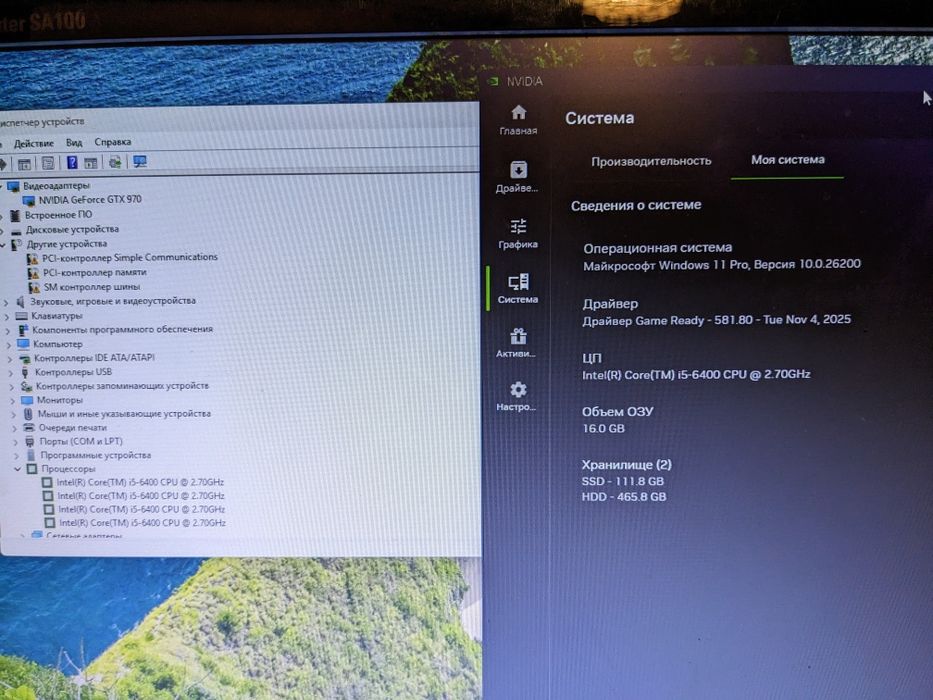Click the Мониторы monitor icon
This screenshot has width=933, height=700.
coord(27,400)
